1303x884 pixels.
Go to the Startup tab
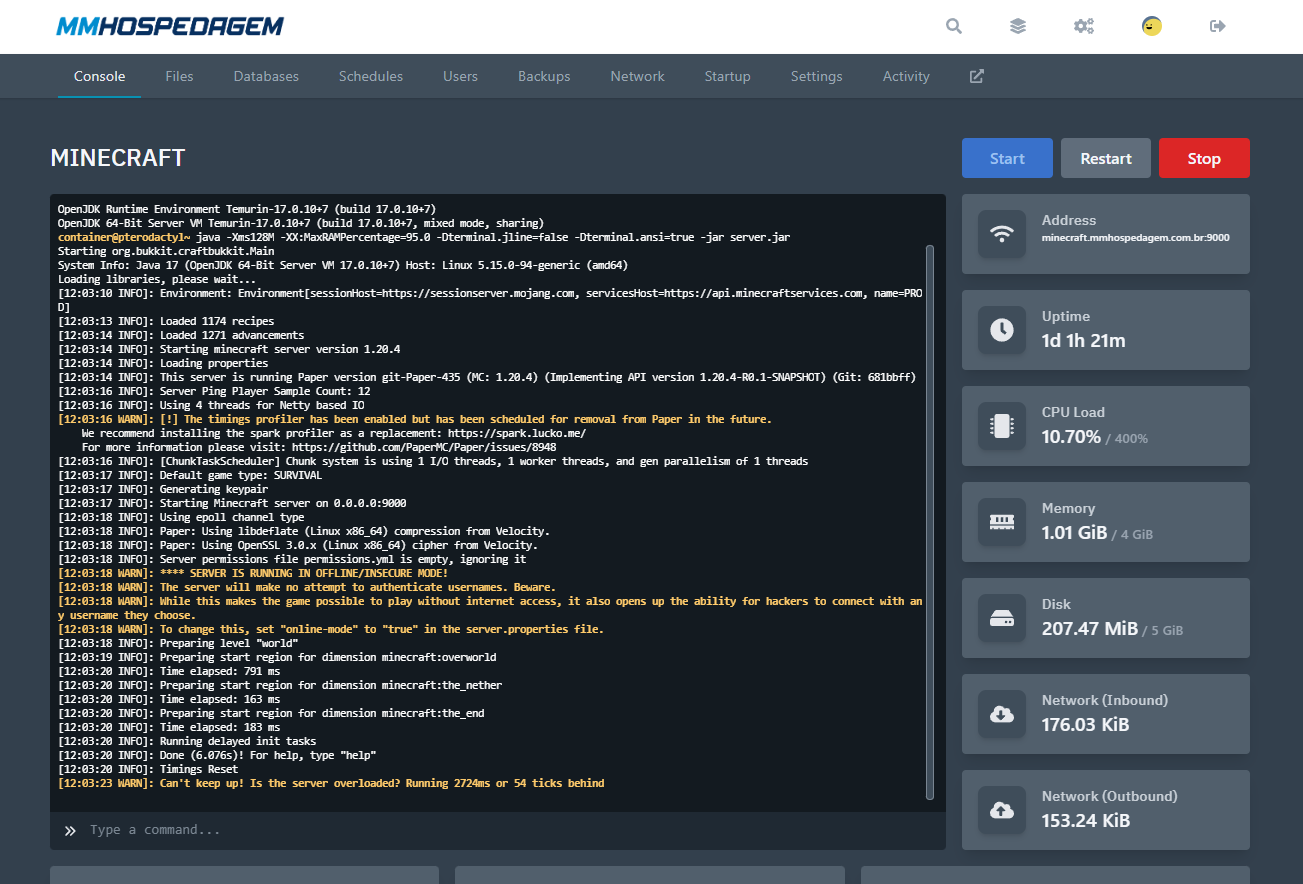(727, 76)
